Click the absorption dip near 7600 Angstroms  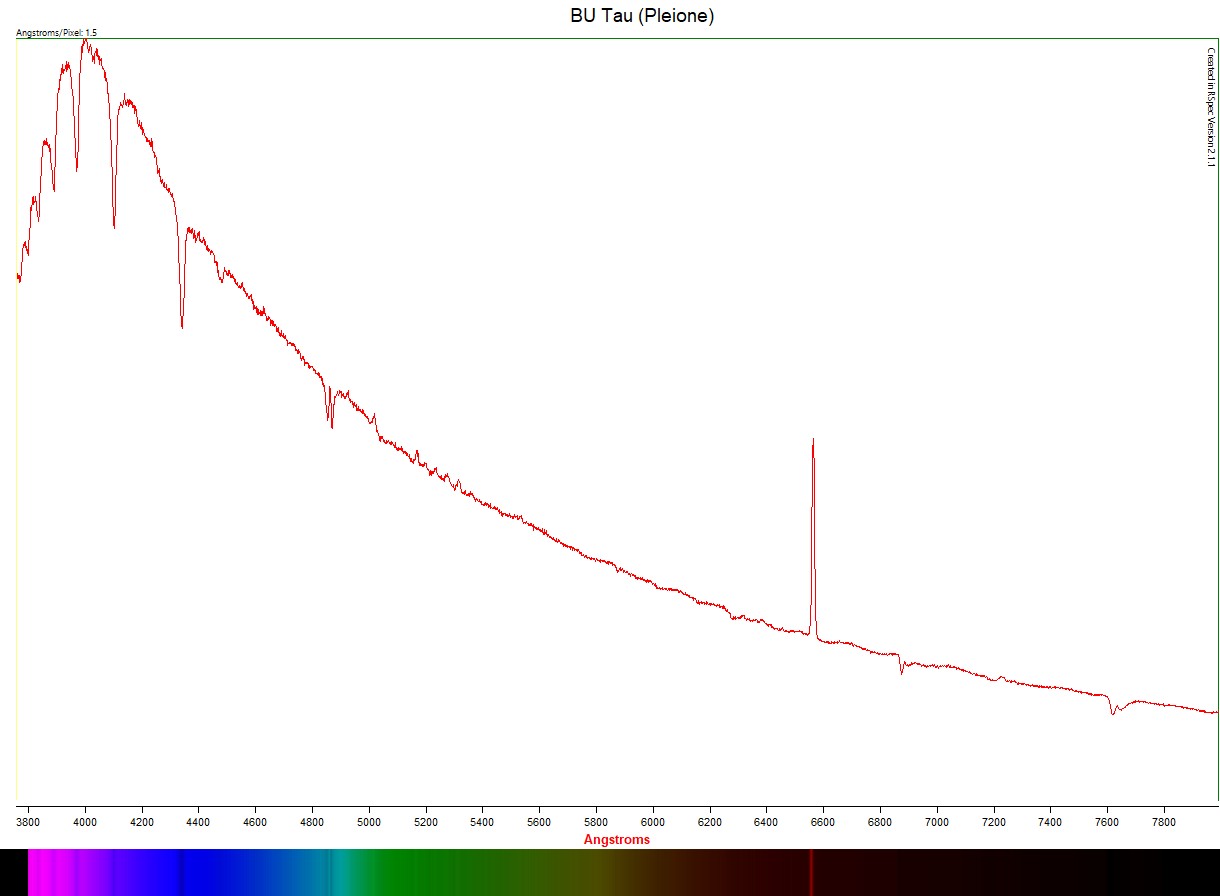click(1113, 713)
